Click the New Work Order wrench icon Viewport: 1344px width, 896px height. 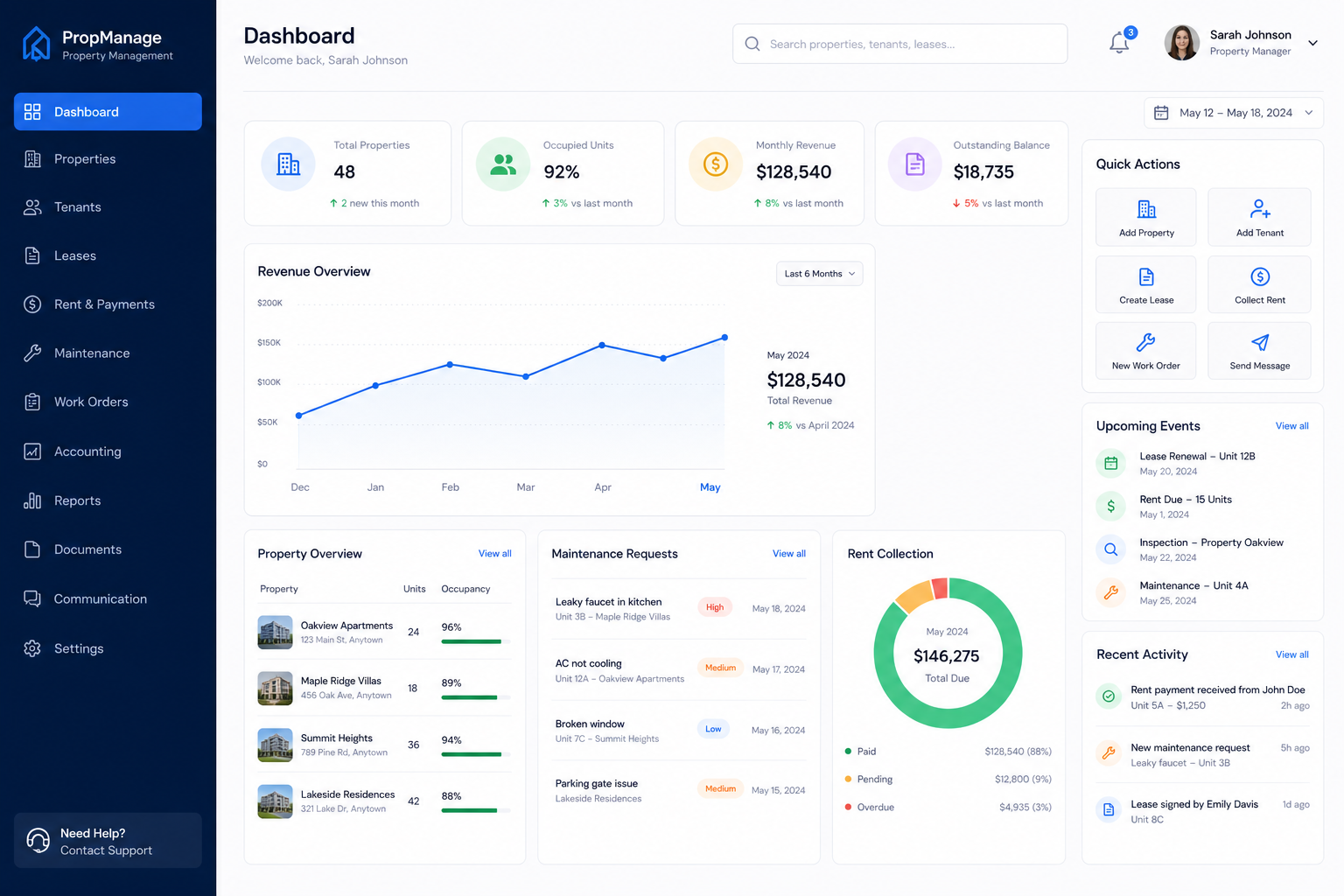tap(1145, 342)
